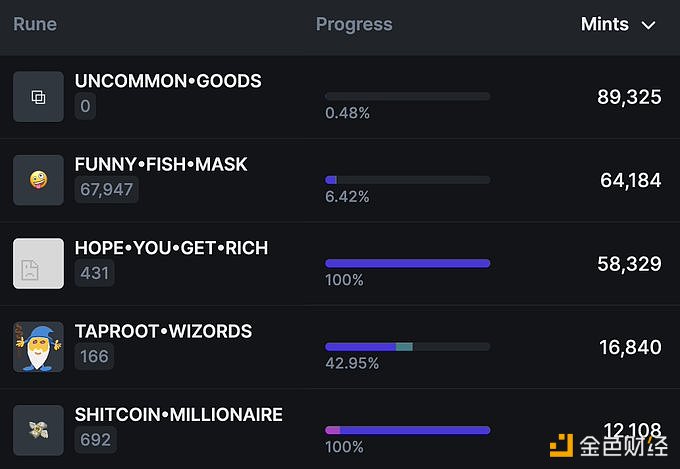Click the TAPROOT•WIZORDS 42.95% progress bar
Image resolution: width=680 pixels, height=469 pixels.
tap(408, 347)
